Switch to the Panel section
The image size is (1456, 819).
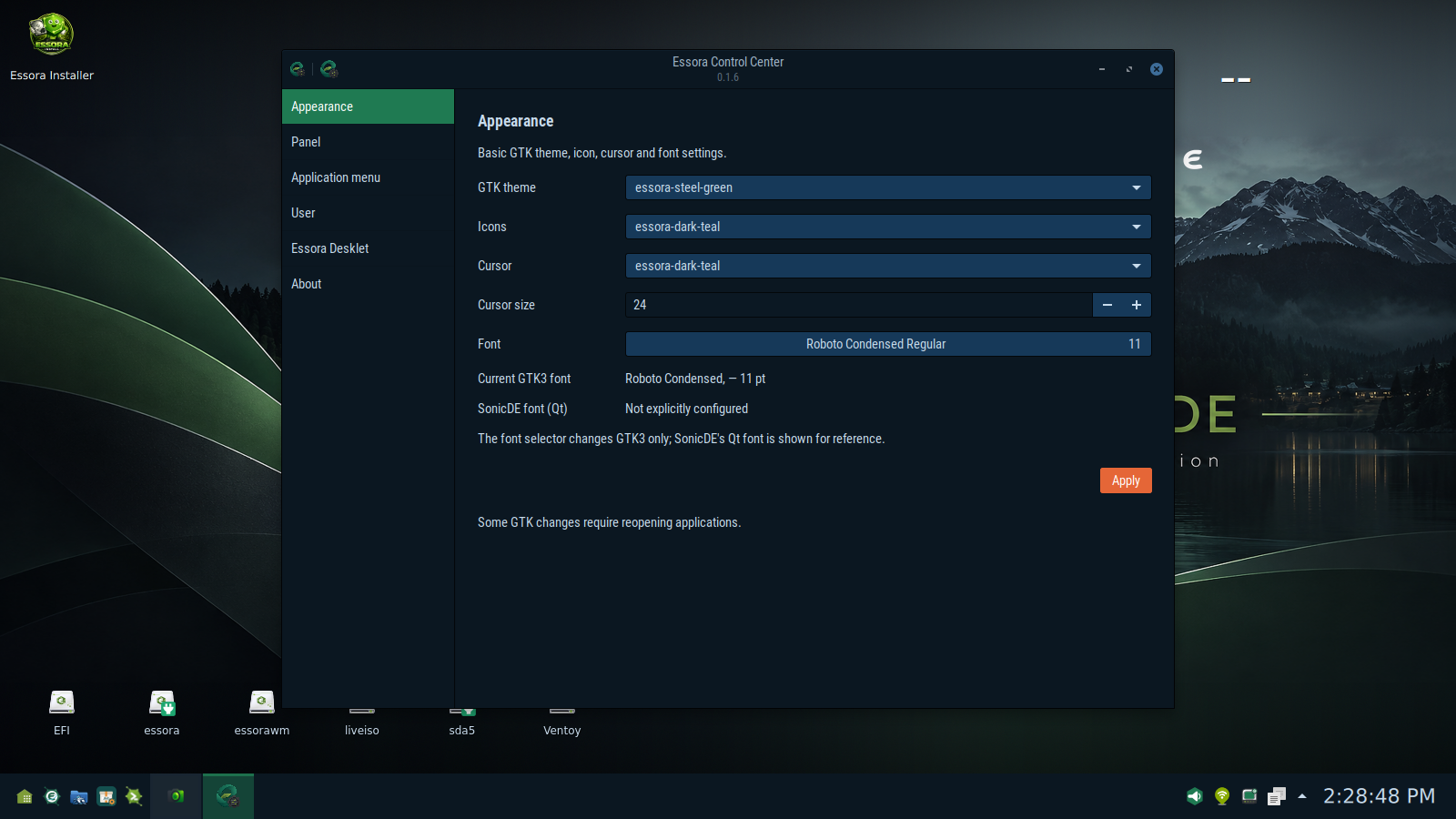[x=368, y=142]
